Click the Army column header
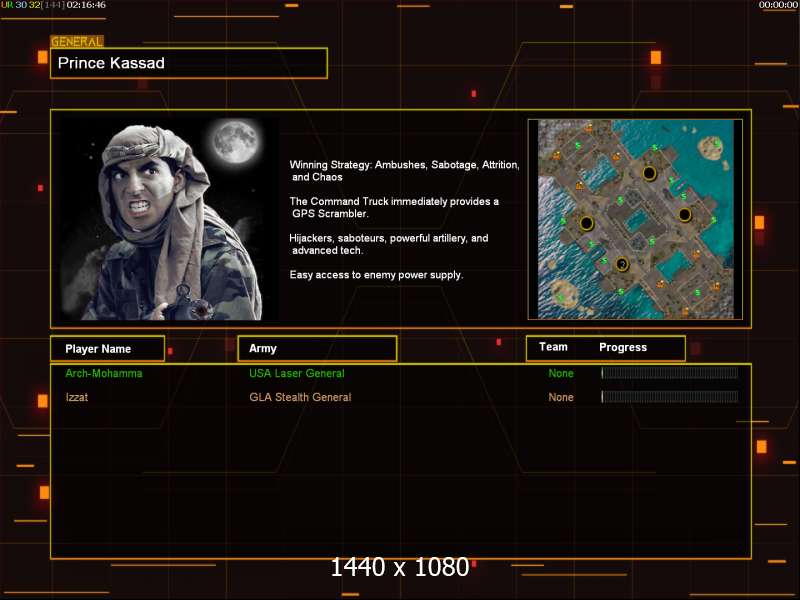 click(x=317, y=348)
